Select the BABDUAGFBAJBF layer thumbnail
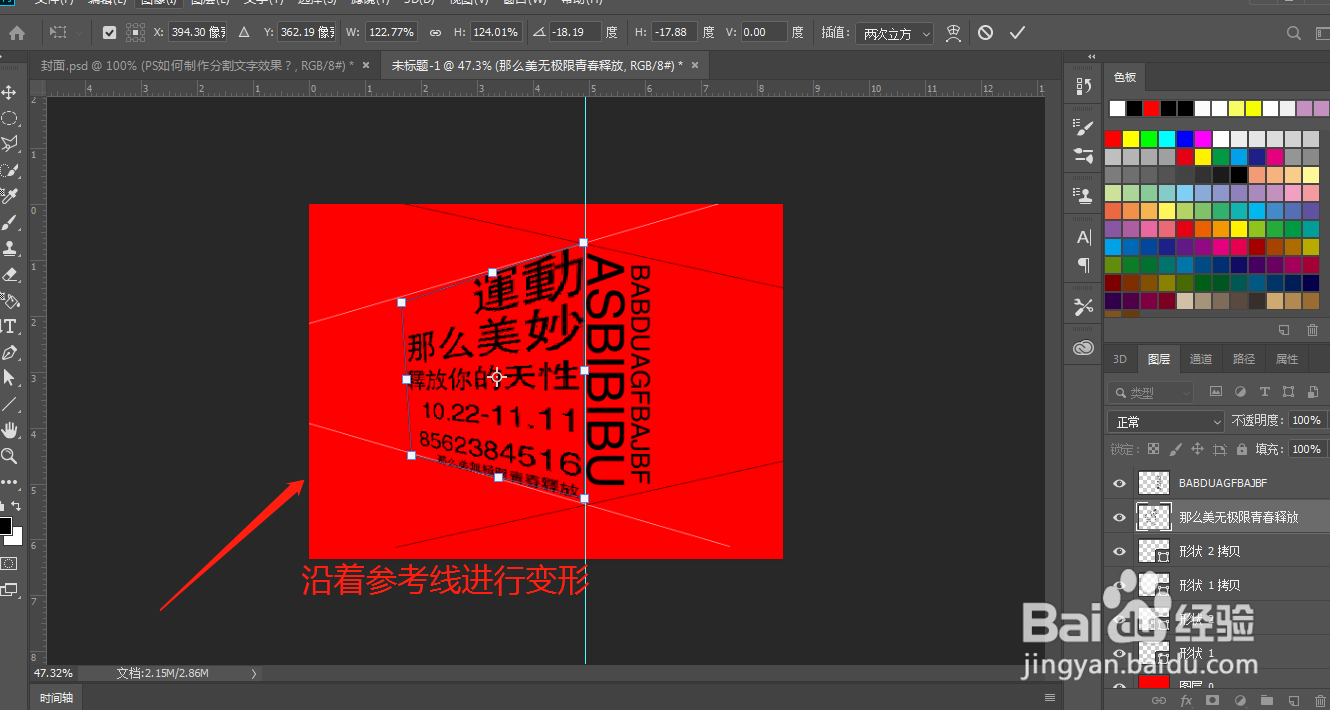Viewport: 1330px width, 710px height. (1154, 483)
